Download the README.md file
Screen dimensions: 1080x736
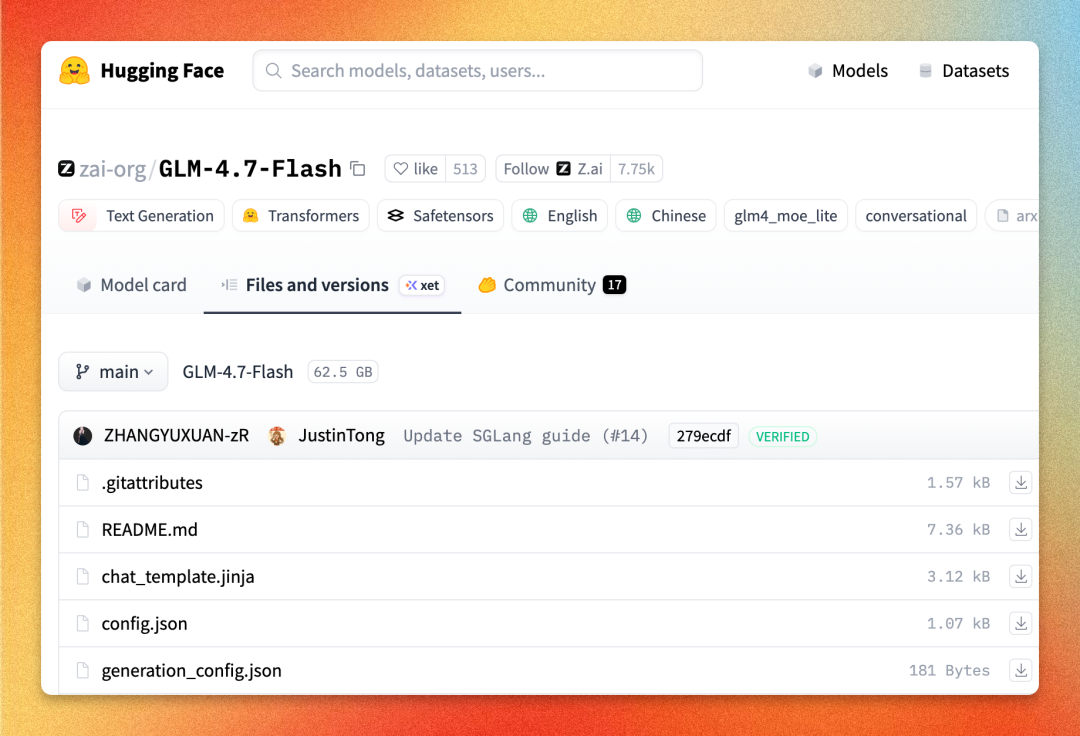(1021, 529)
